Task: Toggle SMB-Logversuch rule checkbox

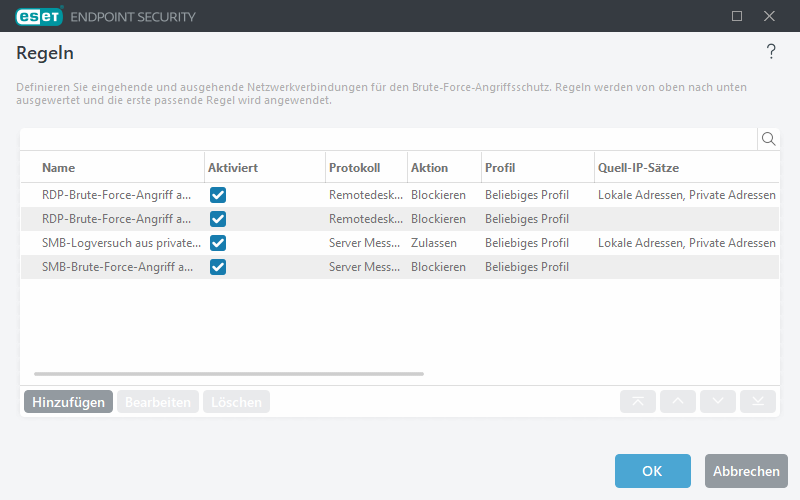Action: pyautogui.click(x=218, y=243)
